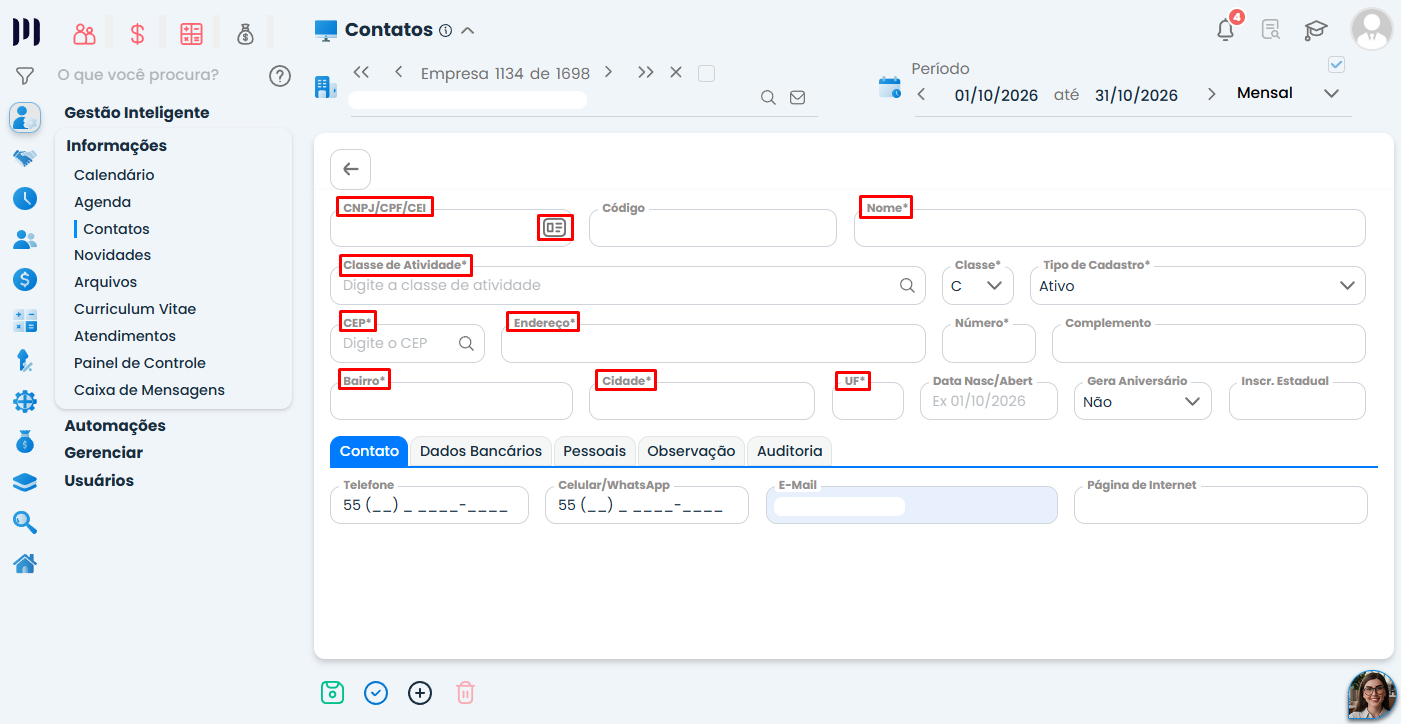Open Calendário in the Informações menu
Viewport: 1401px width, 724px height.
pos(114,175)
